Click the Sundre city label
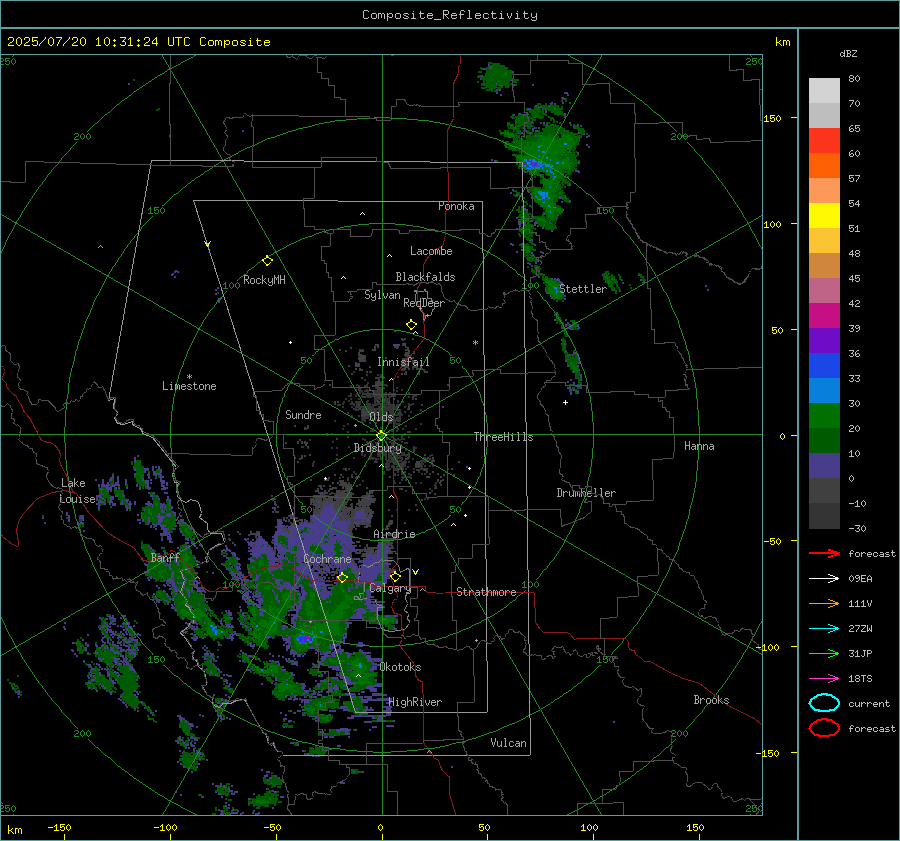900x841 pixels. pos(303,414)
